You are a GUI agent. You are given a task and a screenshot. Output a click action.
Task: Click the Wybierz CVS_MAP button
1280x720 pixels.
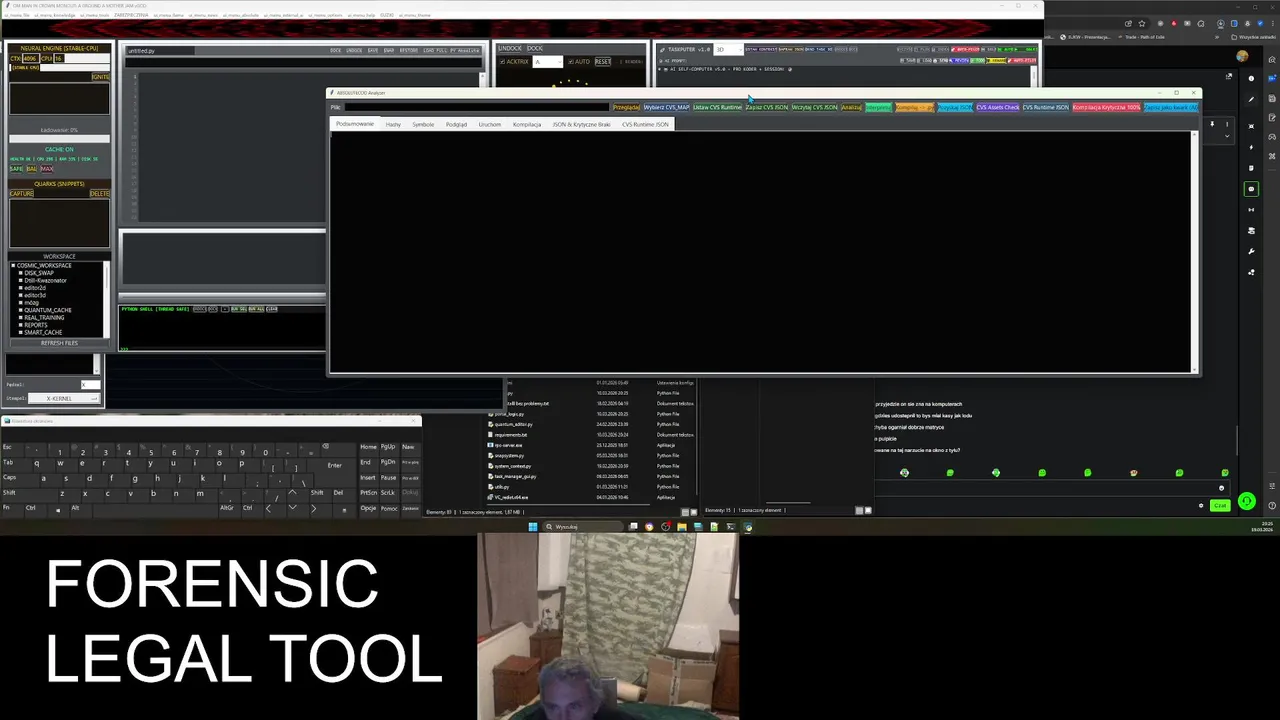point(667,107)
